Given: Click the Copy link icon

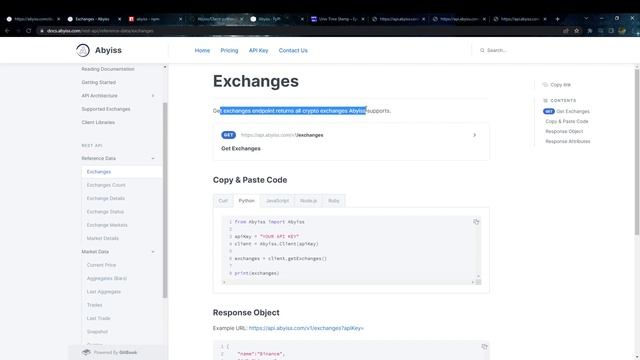Looking at the screenshot, I should tap(545, 84).
